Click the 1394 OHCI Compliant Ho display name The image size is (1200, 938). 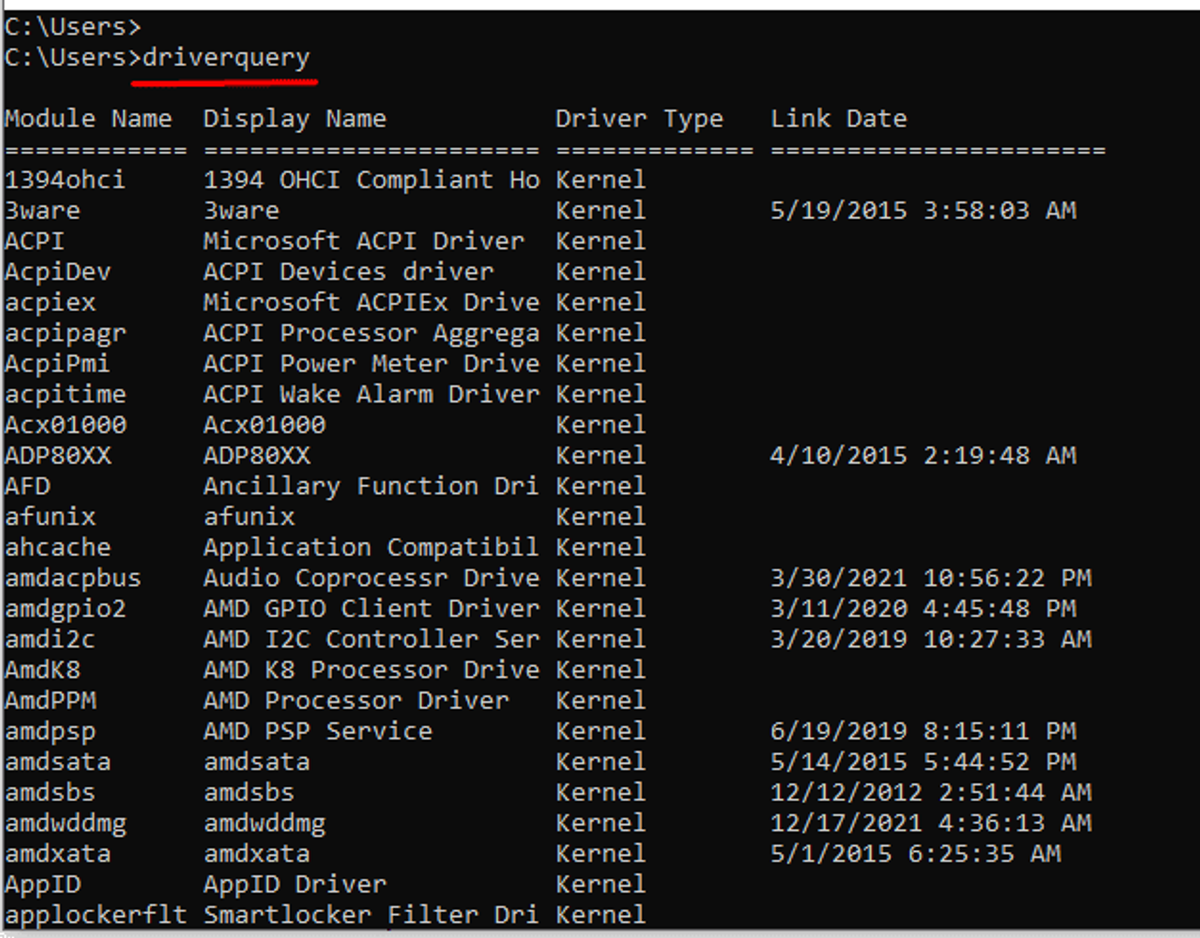(x=371, y=180)
